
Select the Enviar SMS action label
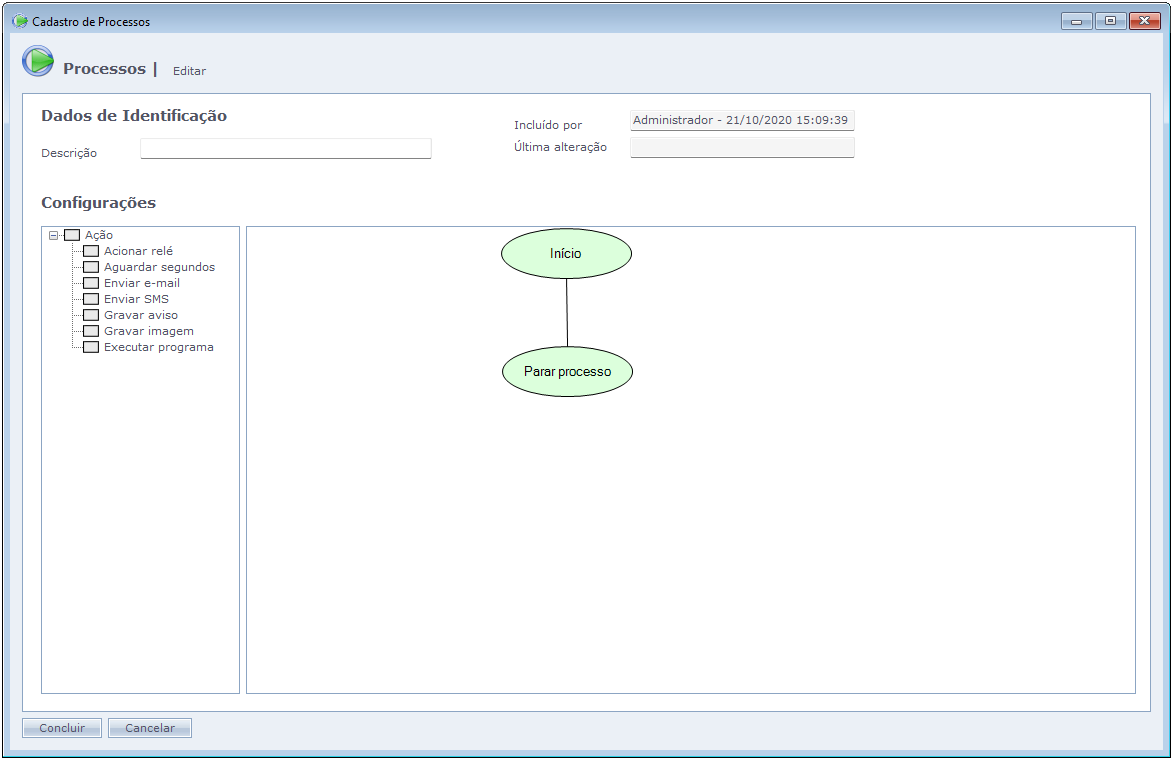pos(136,299)
